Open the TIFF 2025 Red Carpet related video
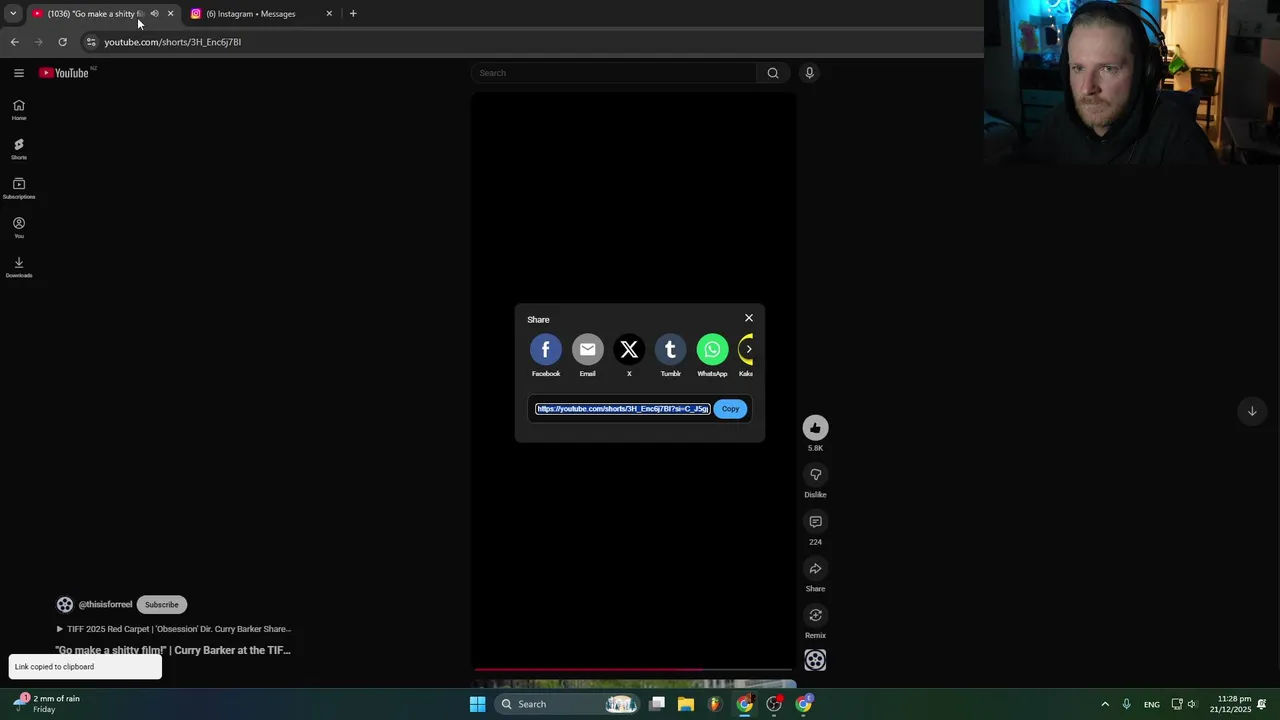The image size is (1280, 720). coord(173,629)
